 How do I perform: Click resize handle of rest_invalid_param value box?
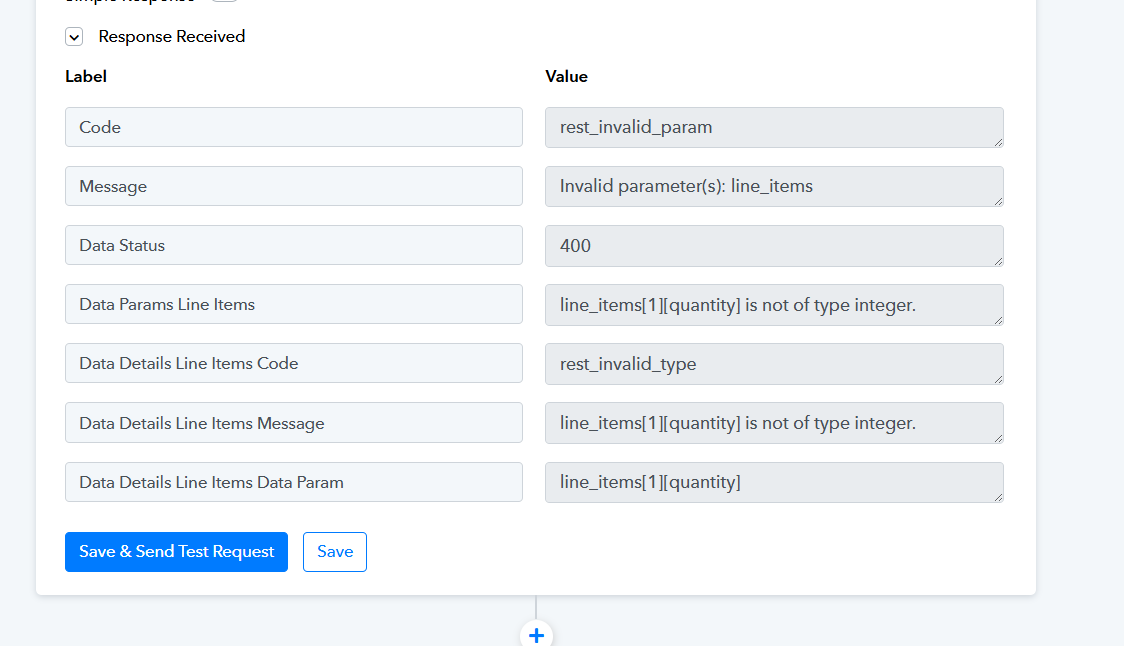click(998, 142)
